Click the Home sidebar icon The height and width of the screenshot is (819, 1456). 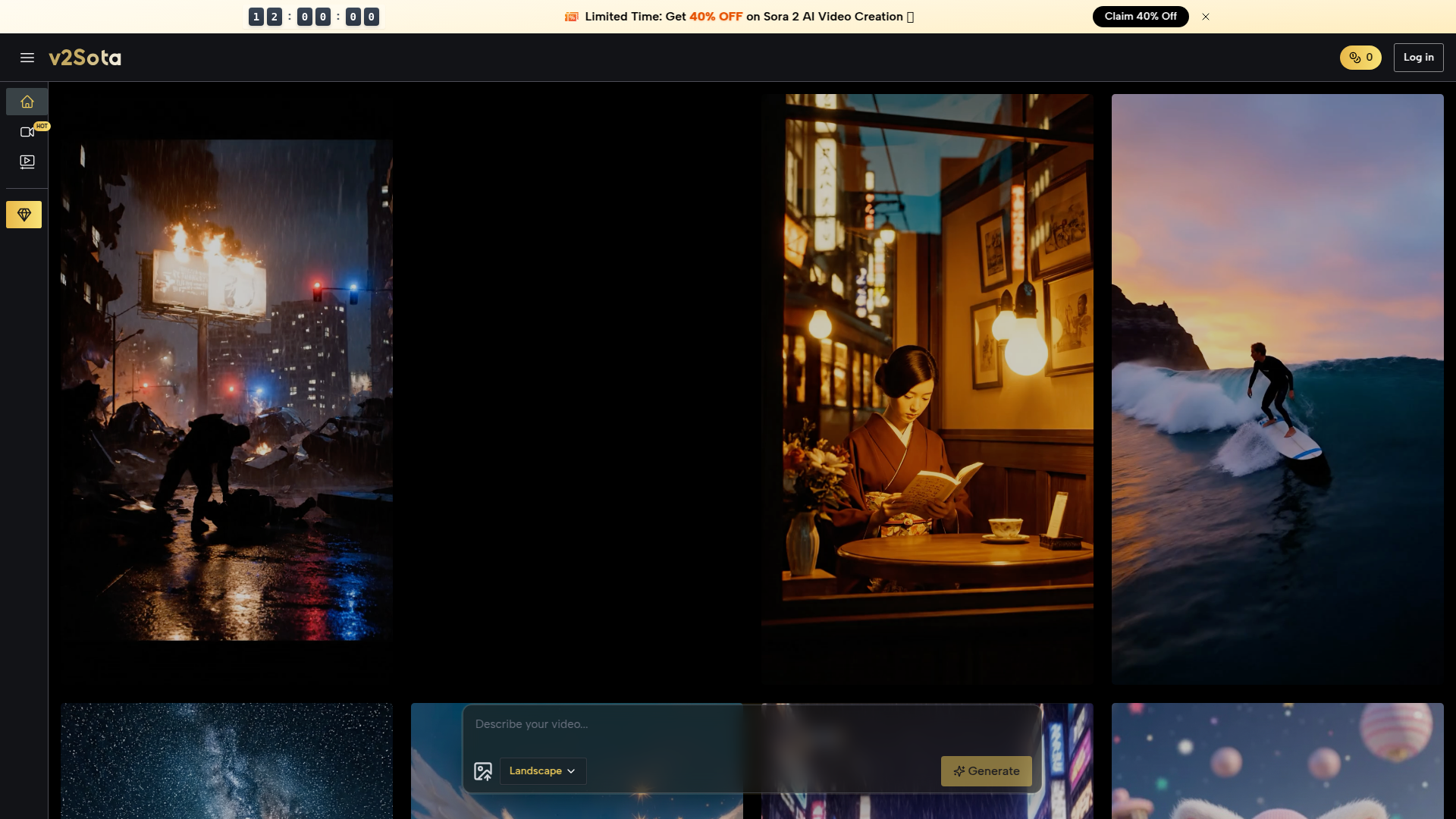[27, 102]
